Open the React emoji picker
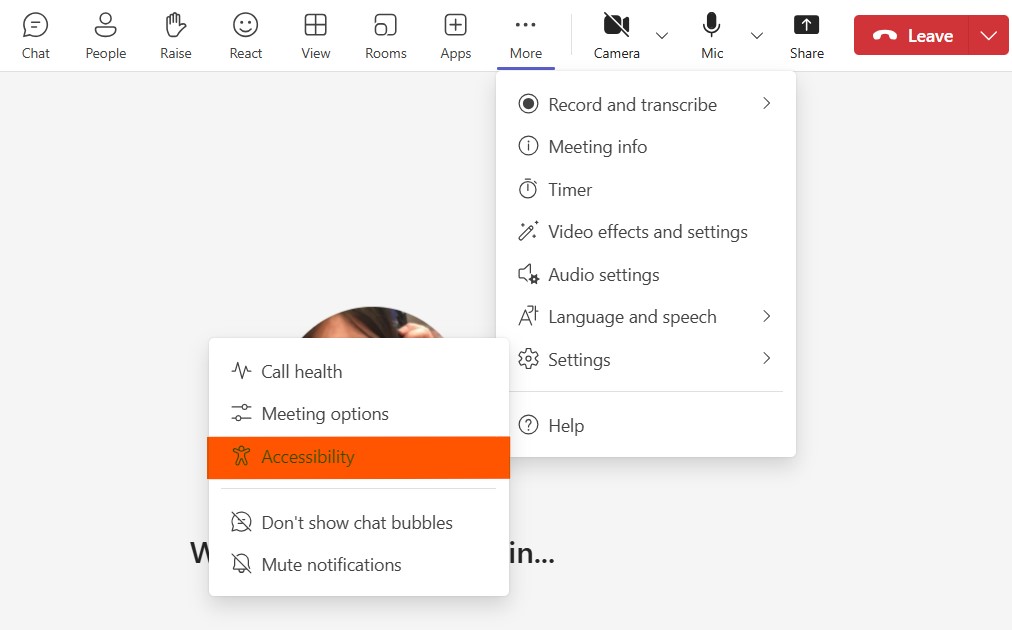The image size is (1012, 630). 245,33
